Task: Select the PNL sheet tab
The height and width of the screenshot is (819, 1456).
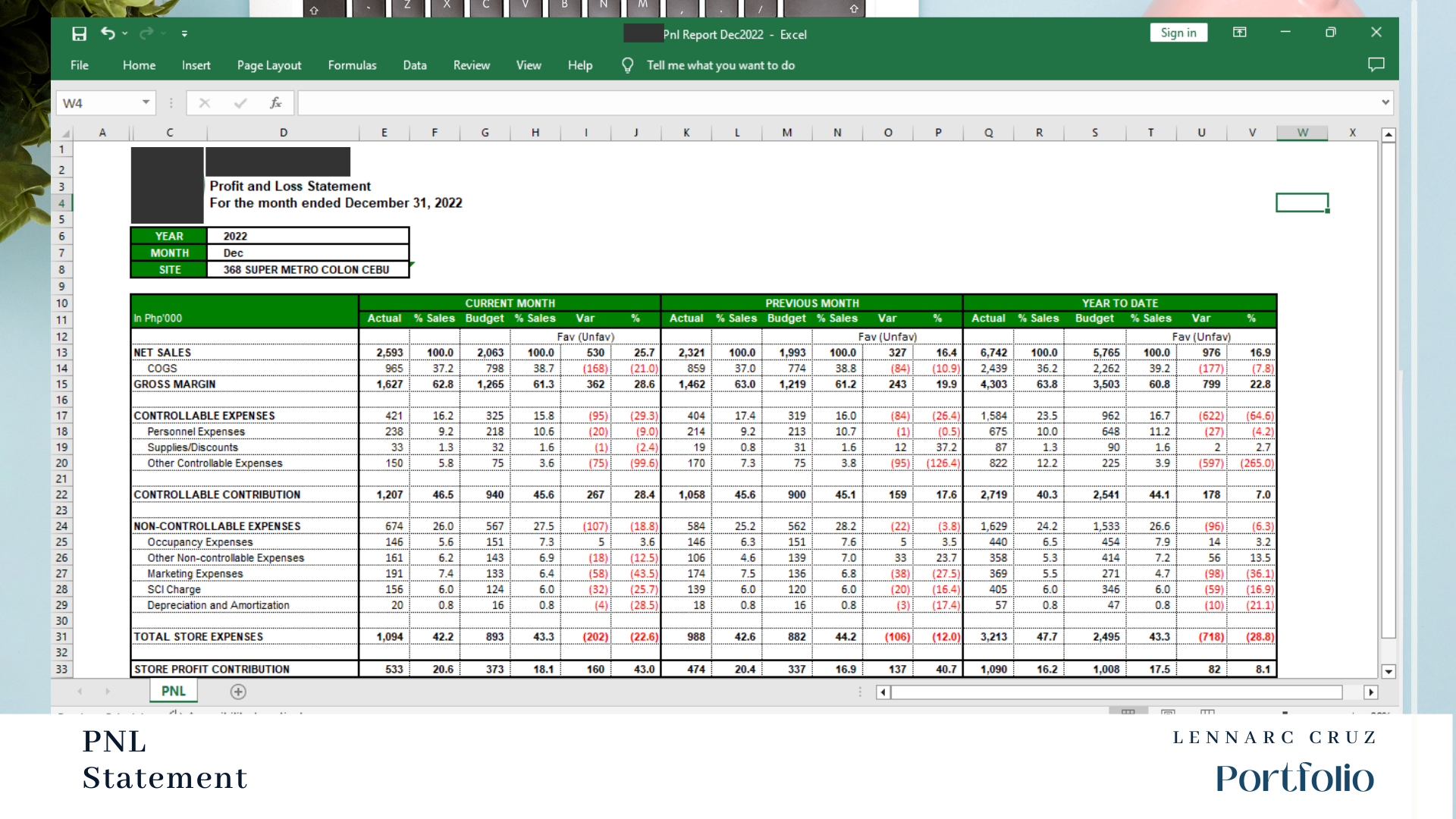Action: point(174,691)
